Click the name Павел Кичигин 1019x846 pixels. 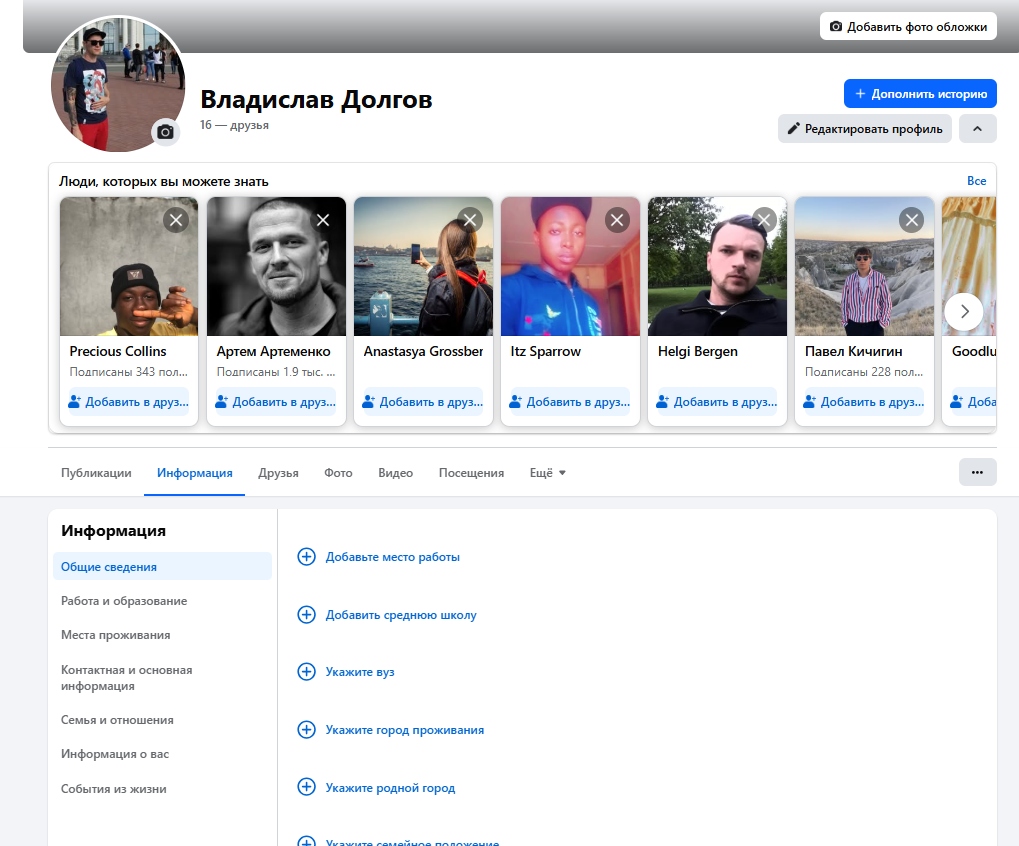tap(853, 352)
